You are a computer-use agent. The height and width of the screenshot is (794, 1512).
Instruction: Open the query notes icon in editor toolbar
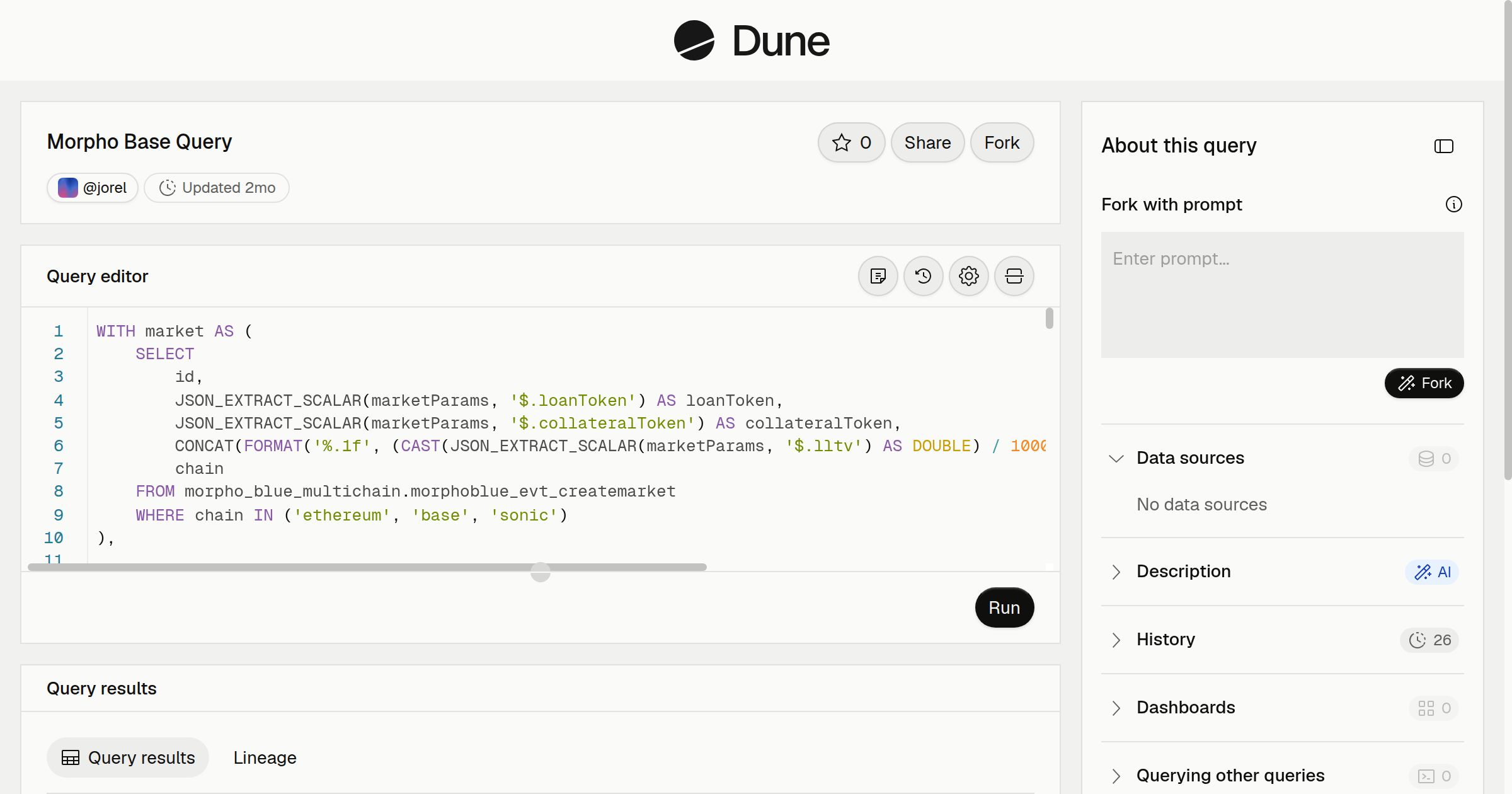pos(878,276)
